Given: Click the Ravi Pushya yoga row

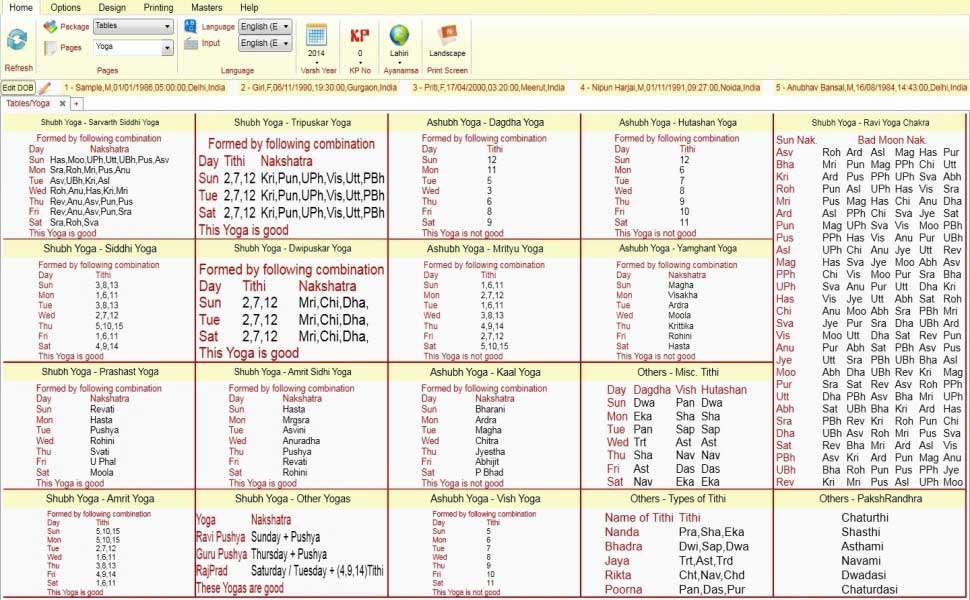Looking at the screenshot, I should (x=259, y=537).
